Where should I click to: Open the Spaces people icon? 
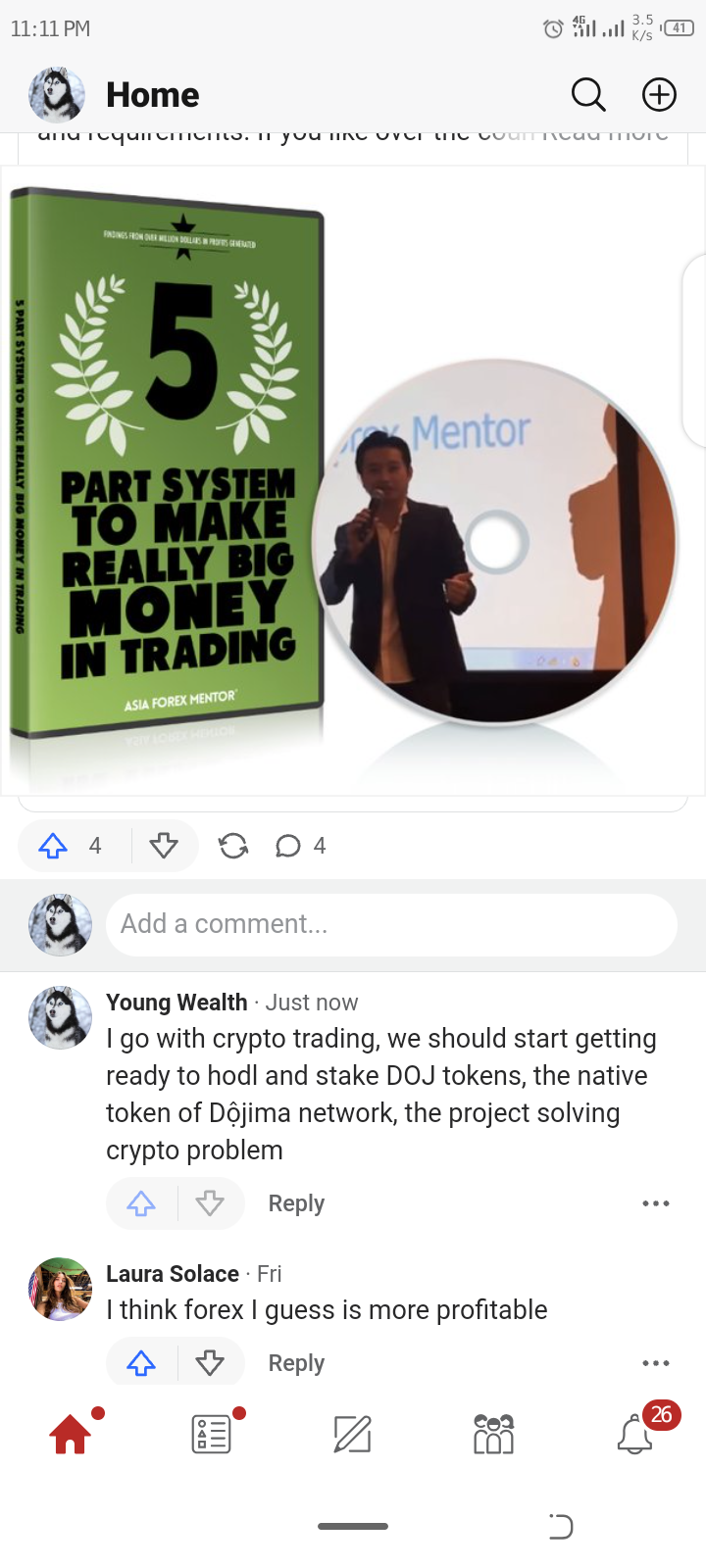click(493, 1435)
